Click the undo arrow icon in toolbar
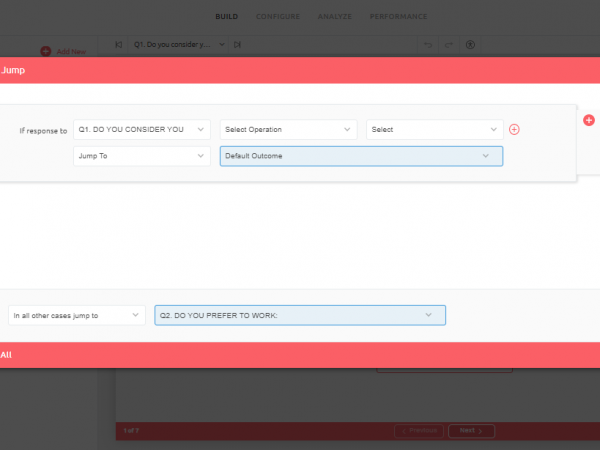The image size is (600, 450). (x=428, y=45)
